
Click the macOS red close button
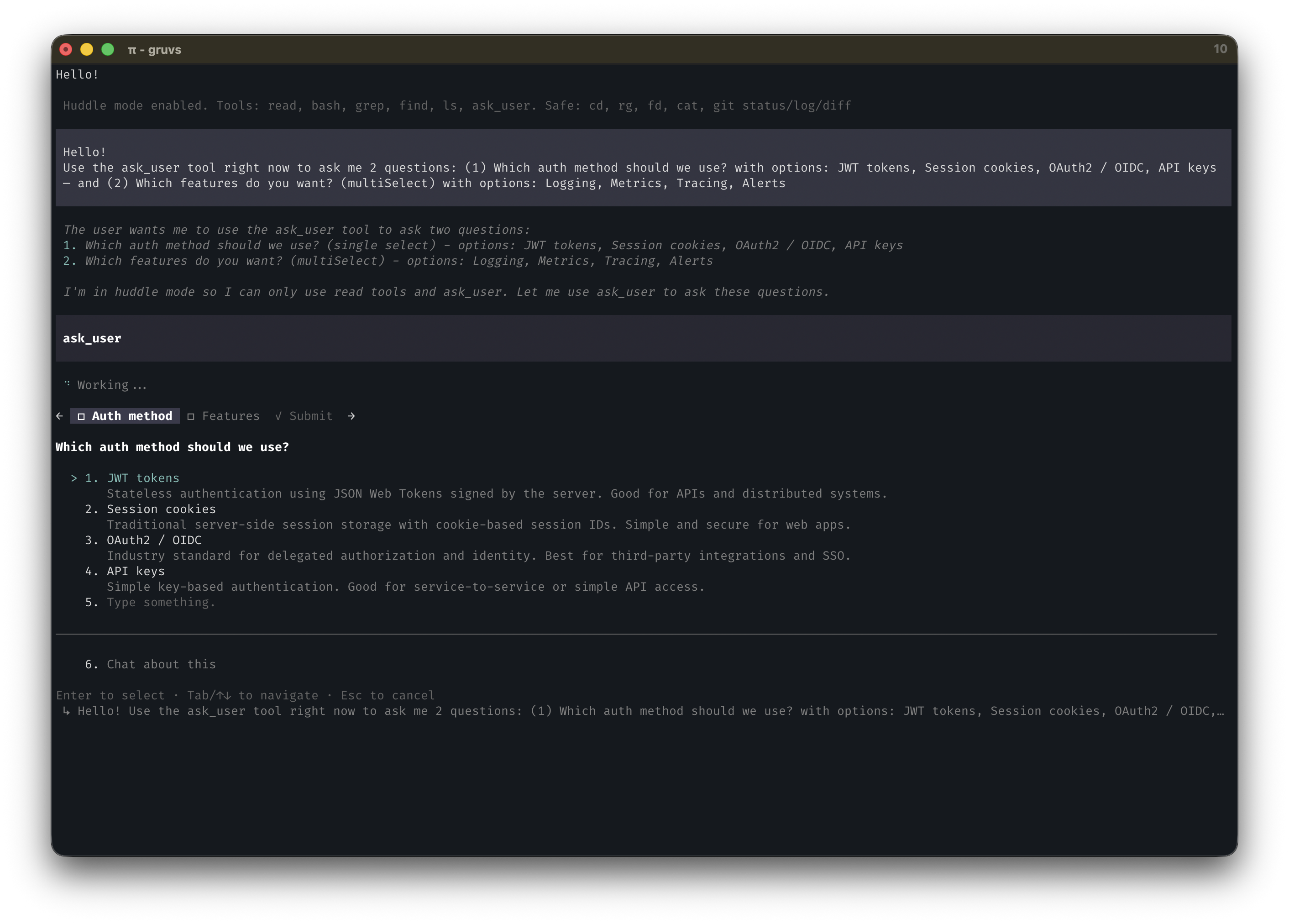(66, 49)
